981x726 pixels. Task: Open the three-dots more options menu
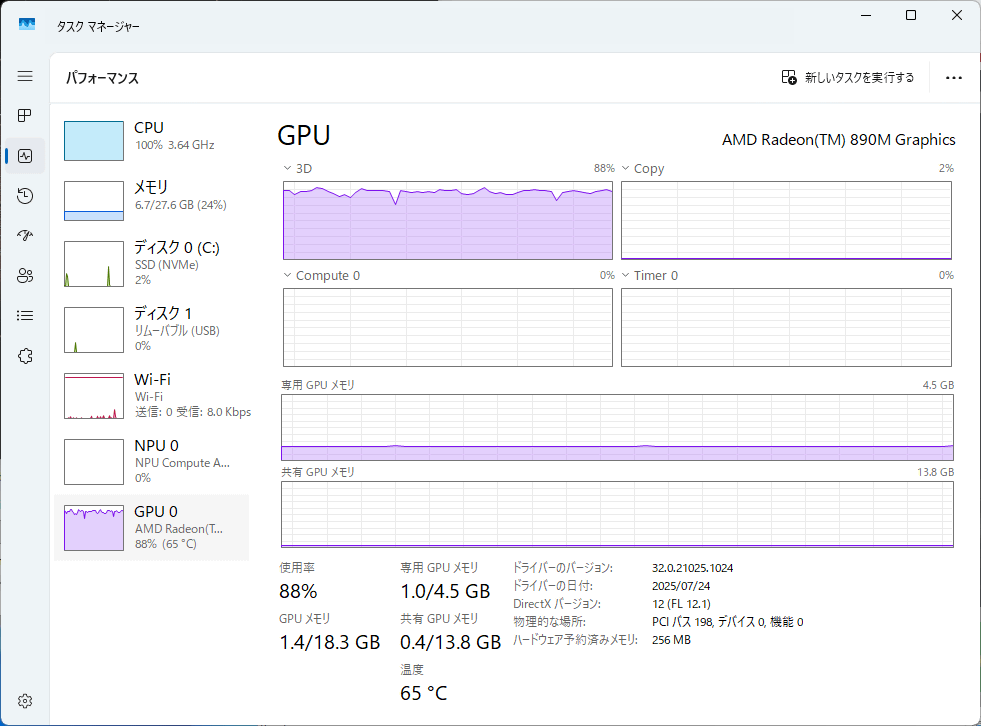[953, 78]
